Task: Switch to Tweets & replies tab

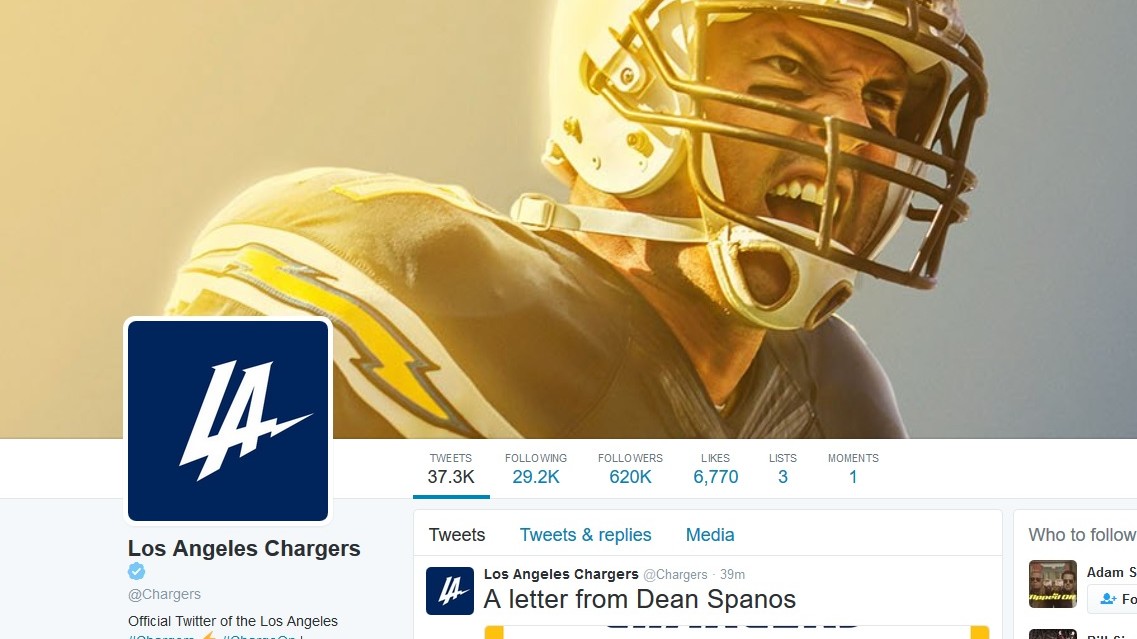Action: [585, 535]
